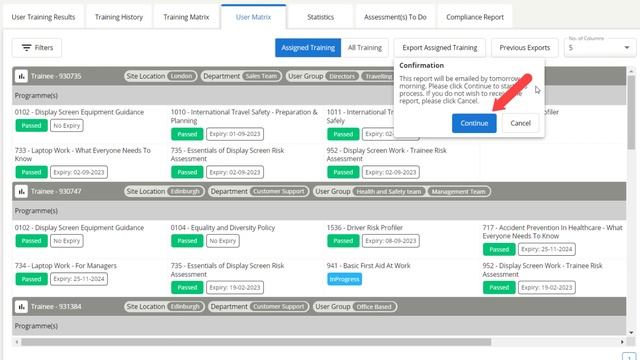Screen dimensions: 640x360
Task: Switch to User Training Results tab
Action: tap(43, 17)
